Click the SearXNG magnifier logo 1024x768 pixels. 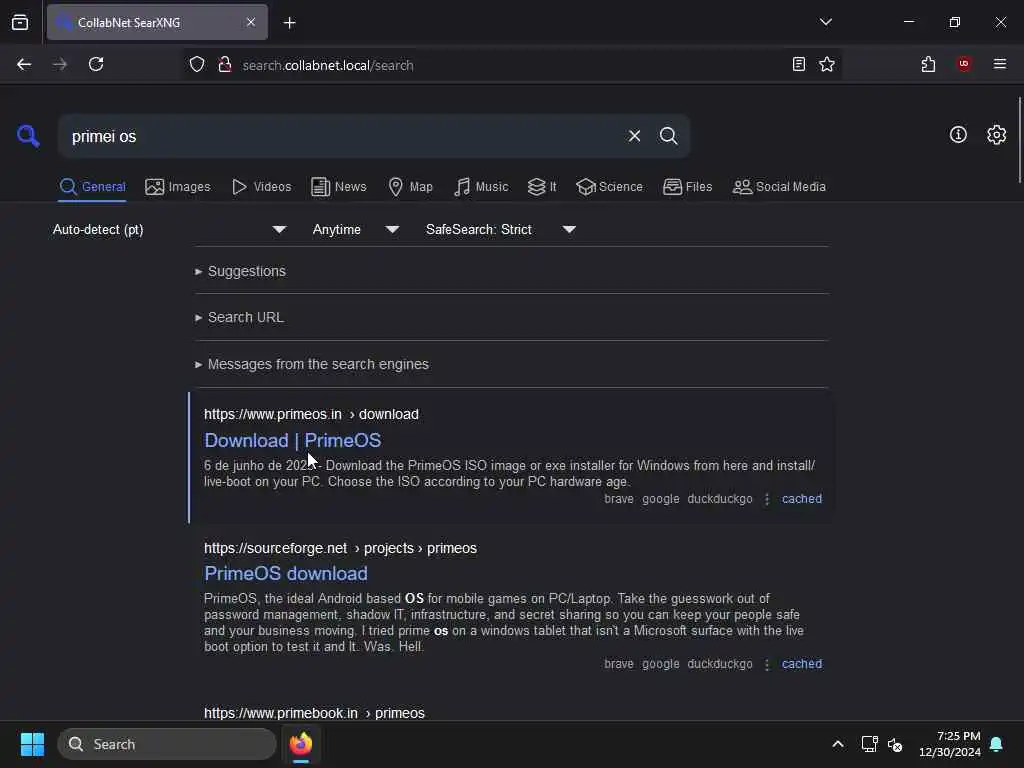[x=28, y=136]
